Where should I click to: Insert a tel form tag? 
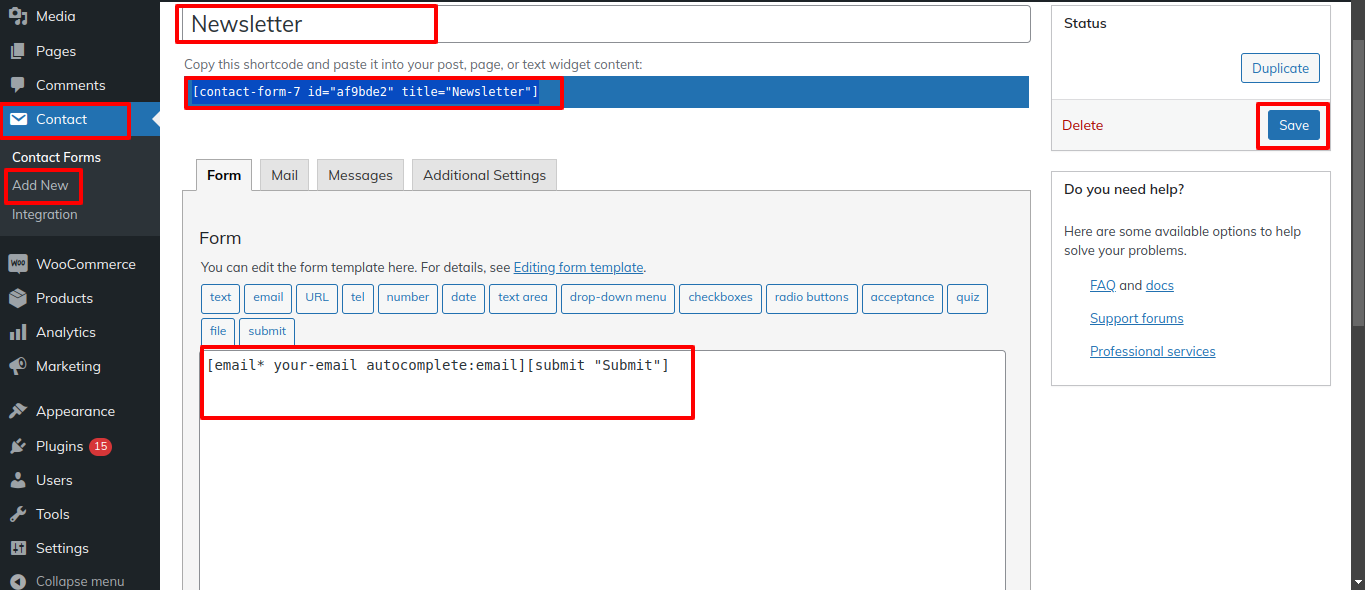pos(358,298)
